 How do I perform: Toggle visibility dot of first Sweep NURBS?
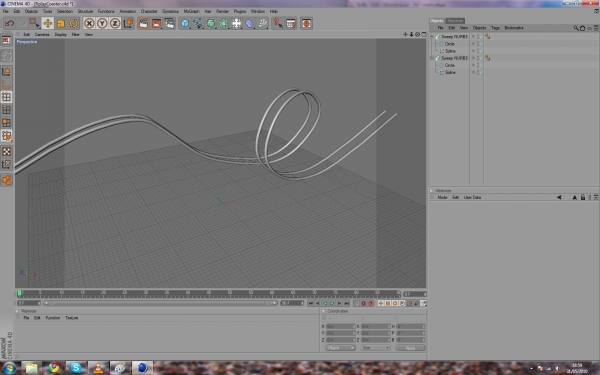pos(473,37)
